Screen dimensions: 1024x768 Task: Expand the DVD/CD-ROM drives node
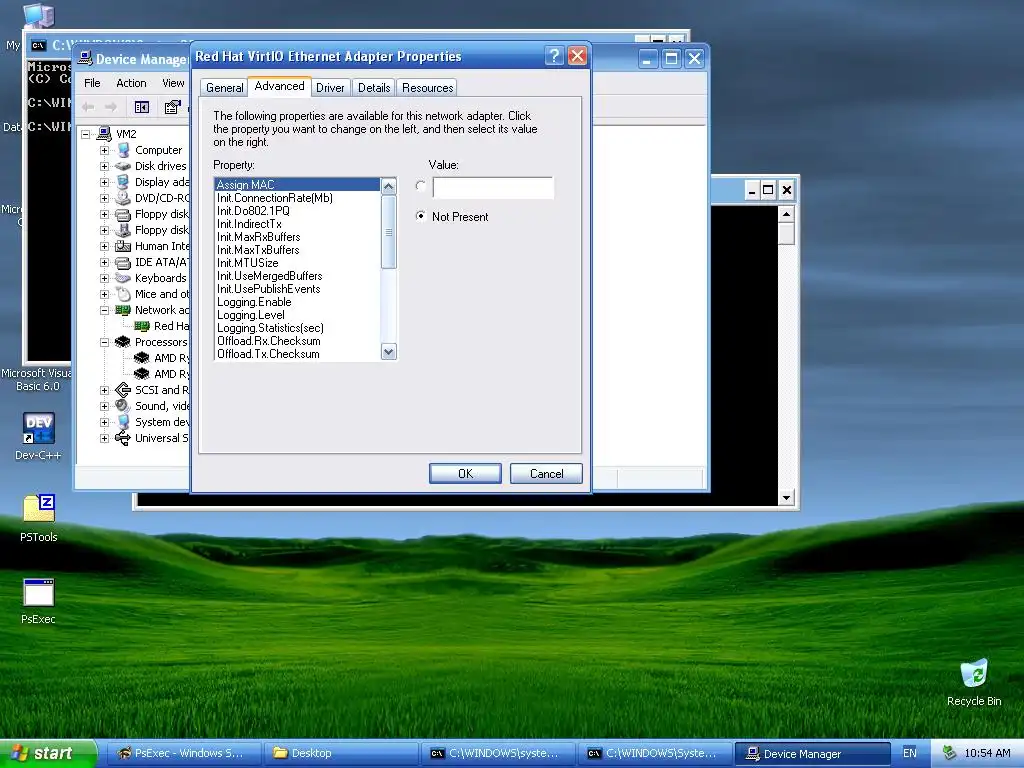tap(104, 198)
